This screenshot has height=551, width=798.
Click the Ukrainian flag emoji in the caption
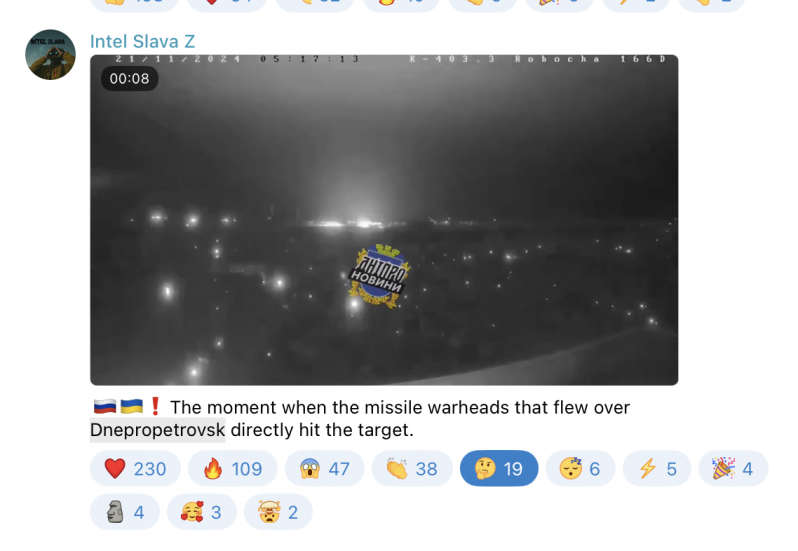pos(131,407)
